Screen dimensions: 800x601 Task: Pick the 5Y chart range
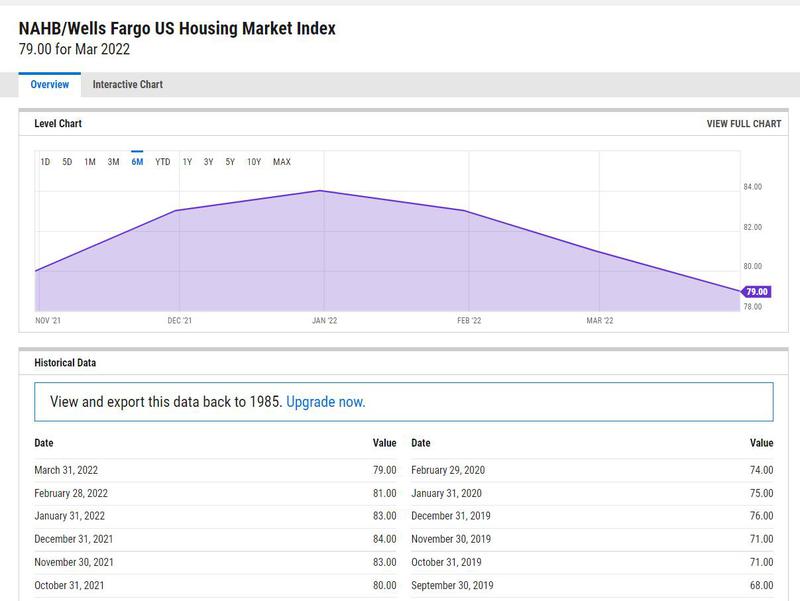click(230, 162)
